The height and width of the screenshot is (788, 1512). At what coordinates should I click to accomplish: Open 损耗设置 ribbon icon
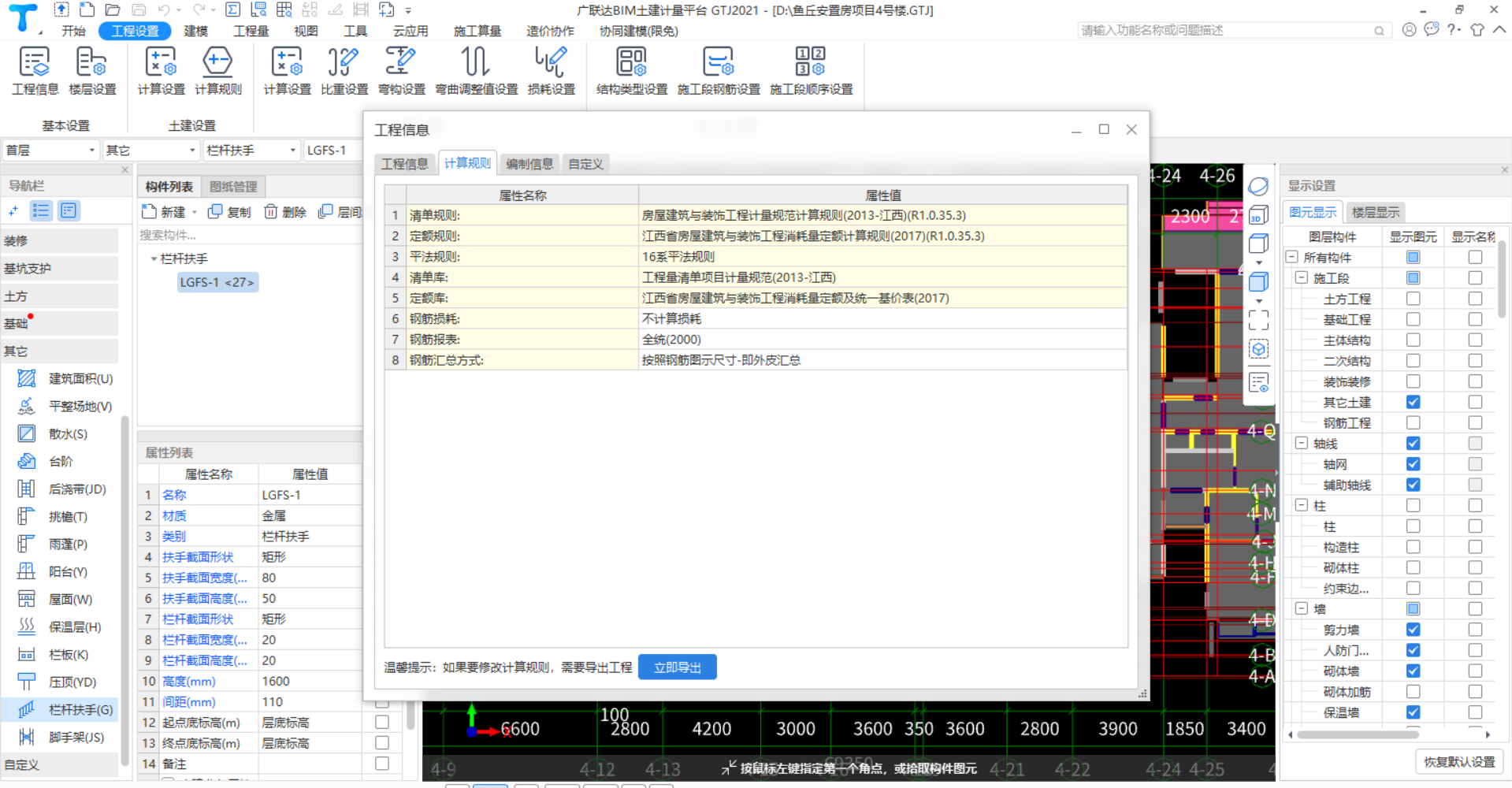coord(551,71)
